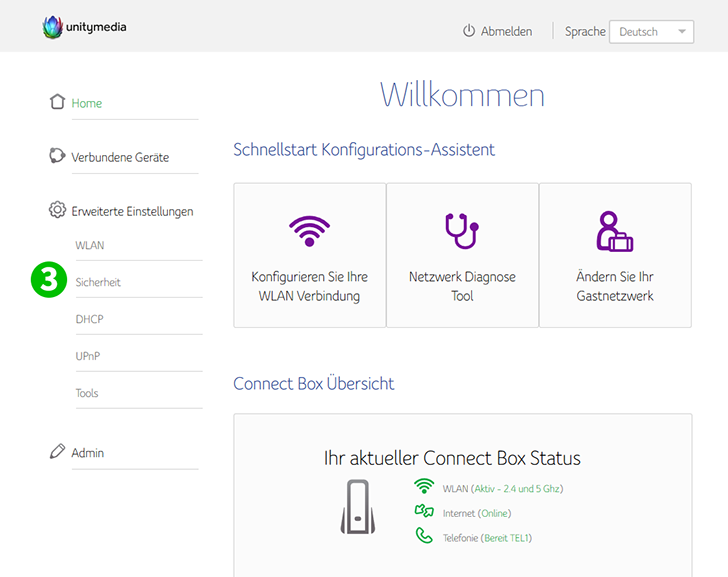
Task: Click 'Ihr aktueller Connect Box Status' title
Action: [452, 458]
